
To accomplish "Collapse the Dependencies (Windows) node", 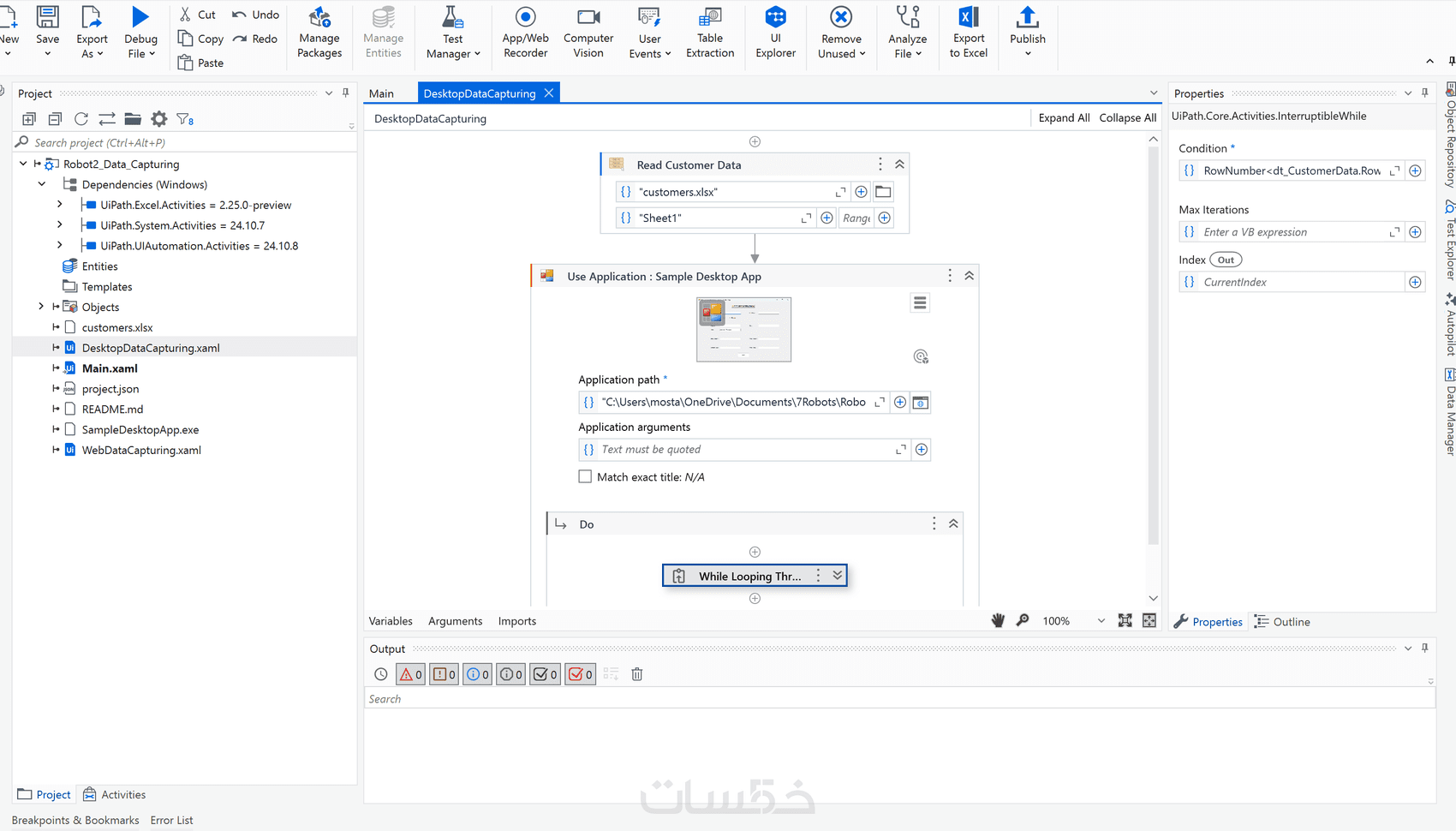I will pos(41,184).
